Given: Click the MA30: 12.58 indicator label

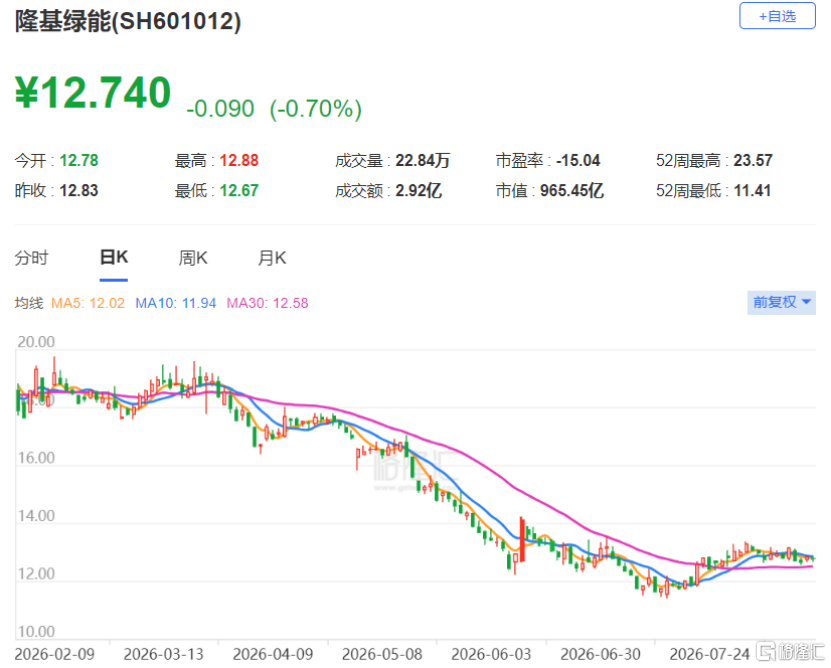Looking at the screenshot, I should [268, 303].
